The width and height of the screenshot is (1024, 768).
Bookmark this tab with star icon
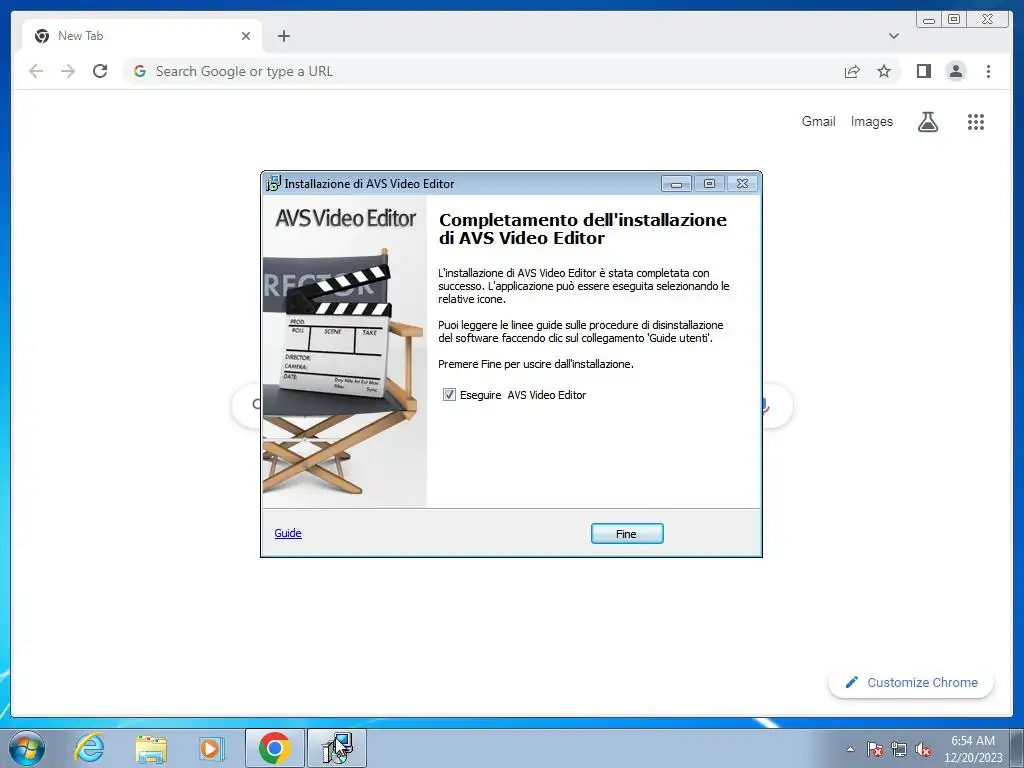click(x=884, y=71)
